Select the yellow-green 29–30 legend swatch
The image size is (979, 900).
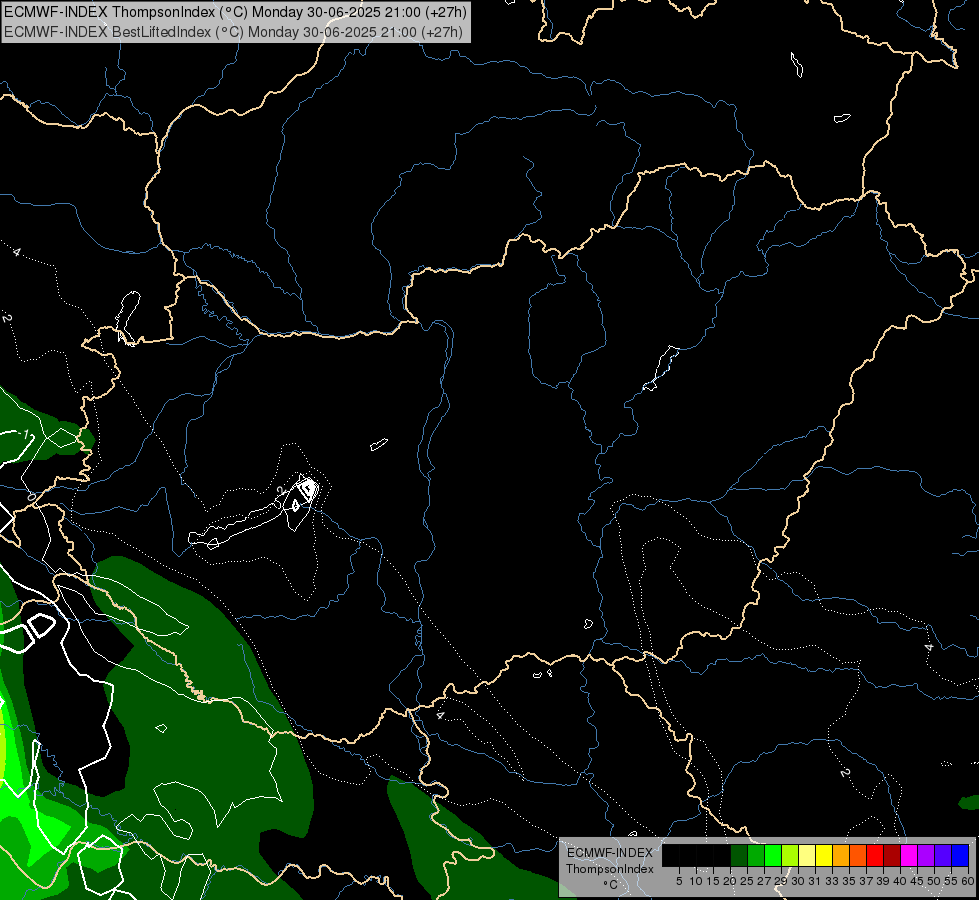790,855
